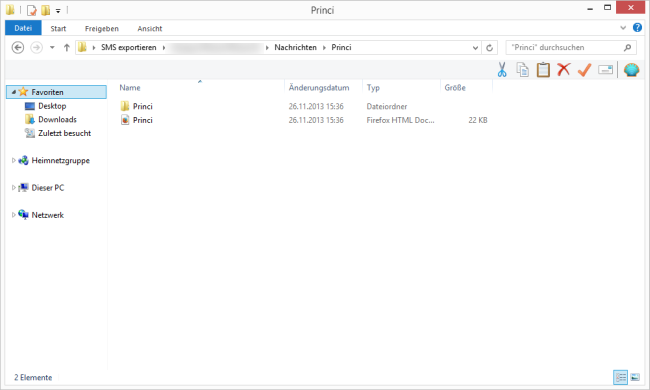Go back with the back arrow
650x390 pixels.
pos(18,48)
